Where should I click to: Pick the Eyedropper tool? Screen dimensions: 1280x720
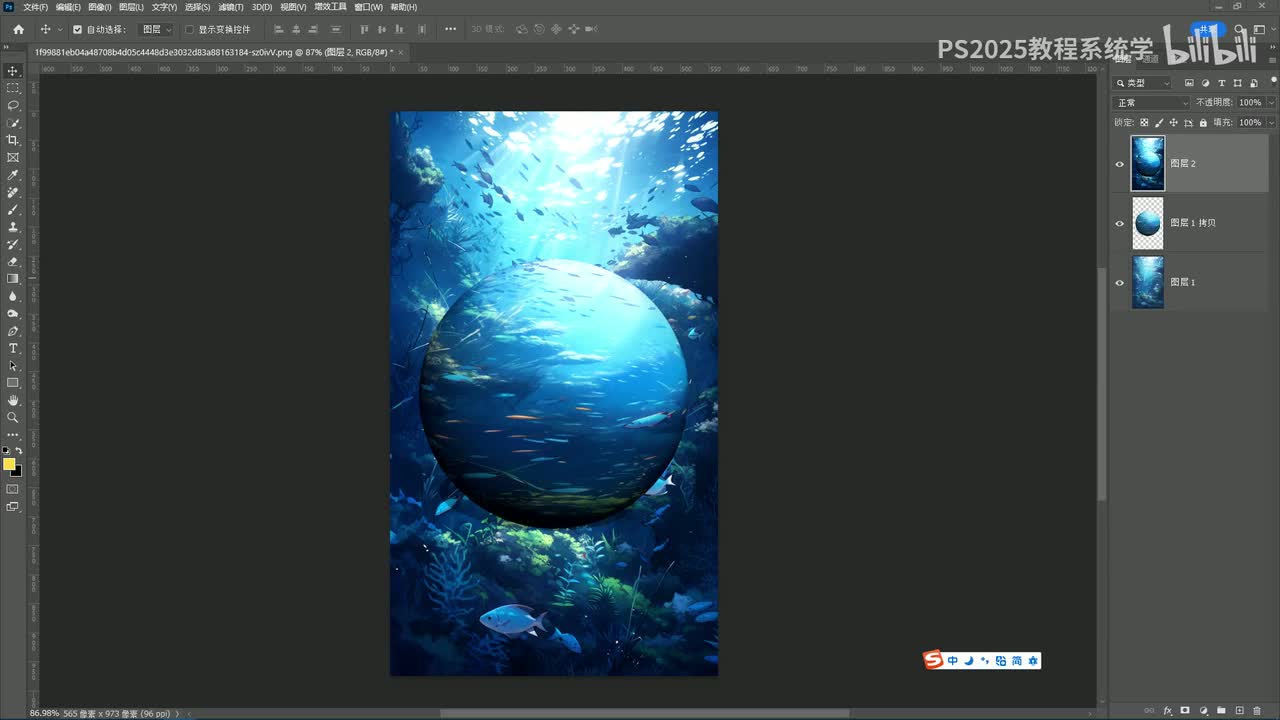[x=13, y=175]
